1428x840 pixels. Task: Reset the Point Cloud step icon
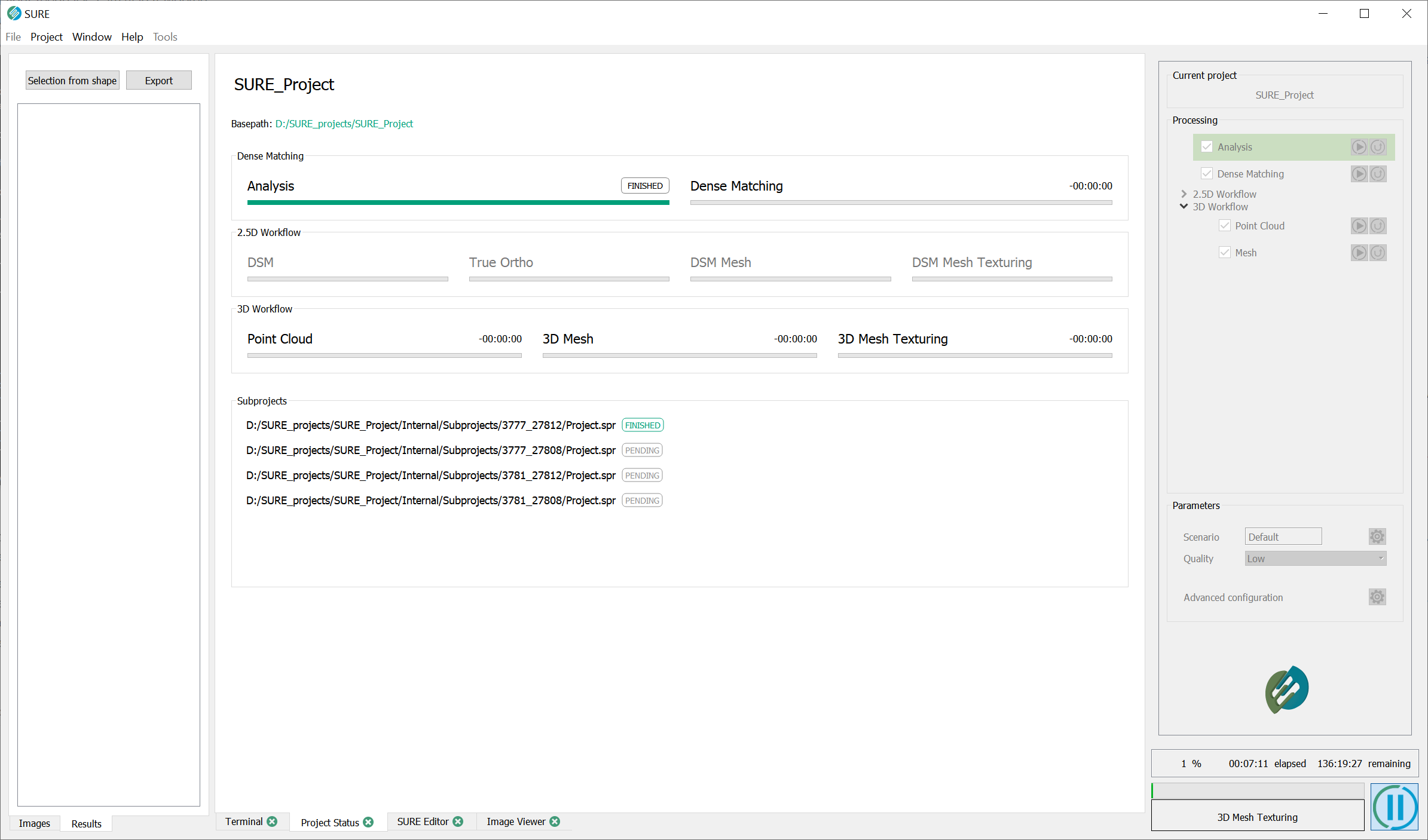tap(1378, 226)
